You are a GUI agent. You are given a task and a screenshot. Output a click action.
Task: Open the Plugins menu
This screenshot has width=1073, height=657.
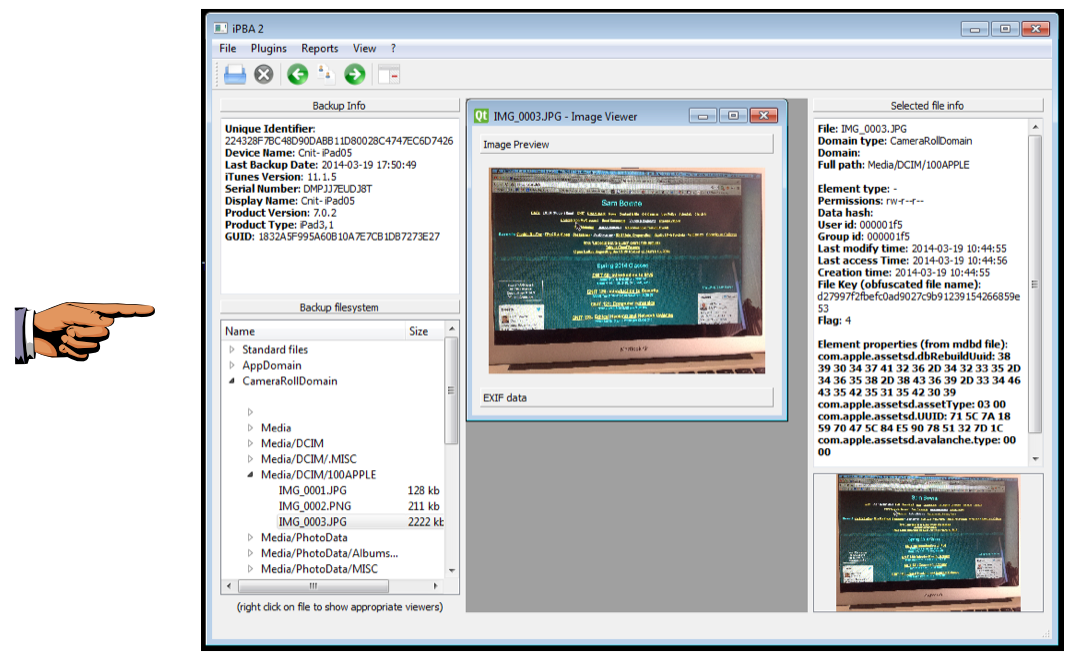(268, 48)
